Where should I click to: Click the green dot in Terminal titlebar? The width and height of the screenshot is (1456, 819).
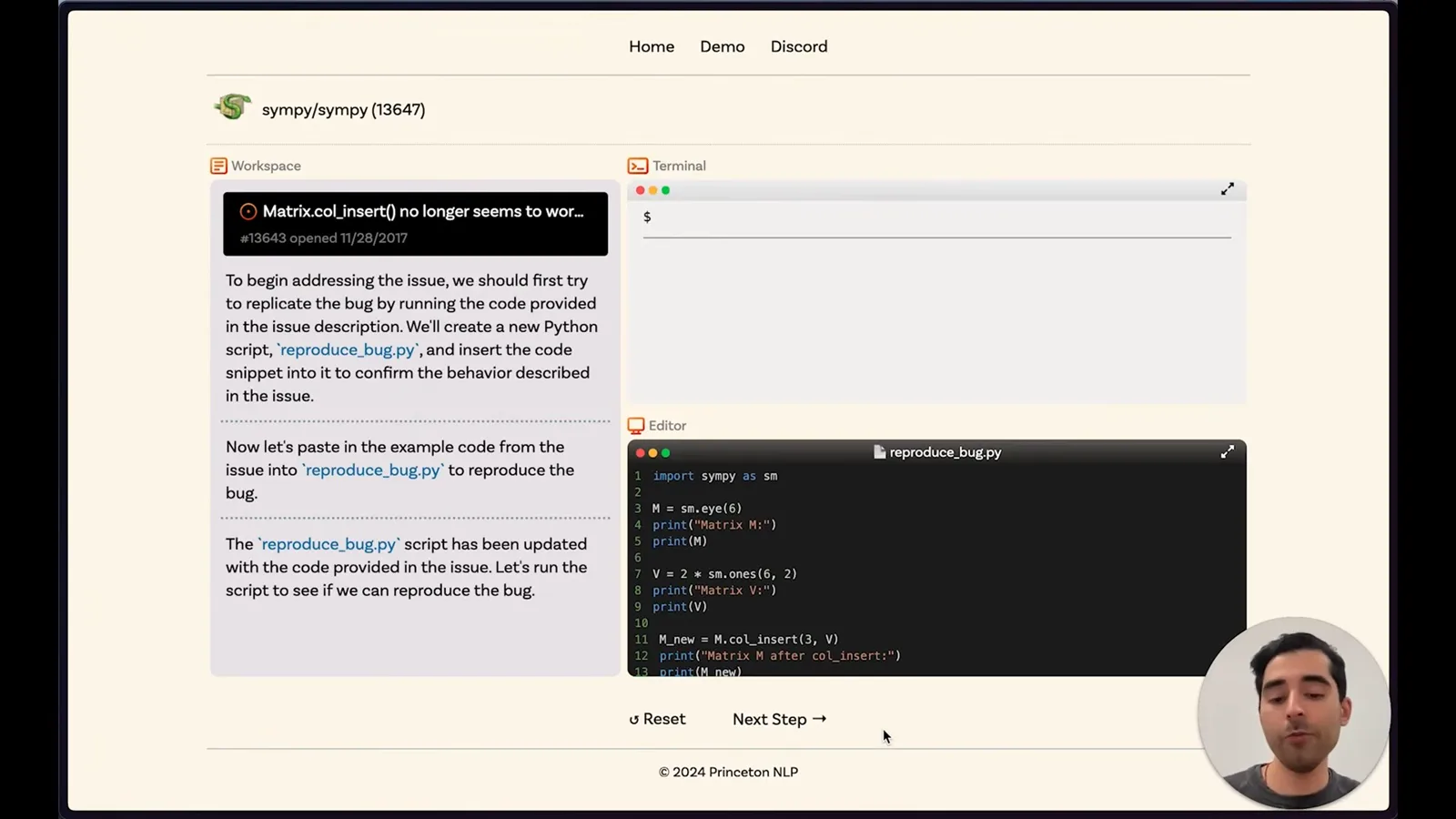[x=665, y=190]
